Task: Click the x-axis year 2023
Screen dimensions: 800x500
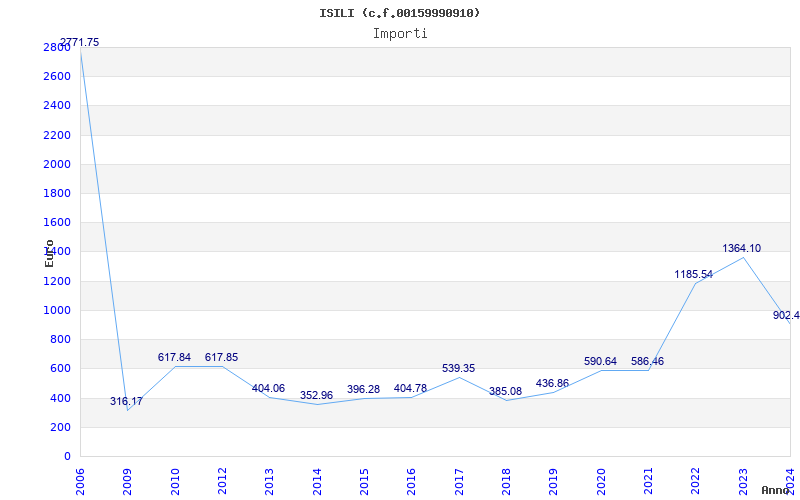Action: pyautogui.click(x=743, y=481)
